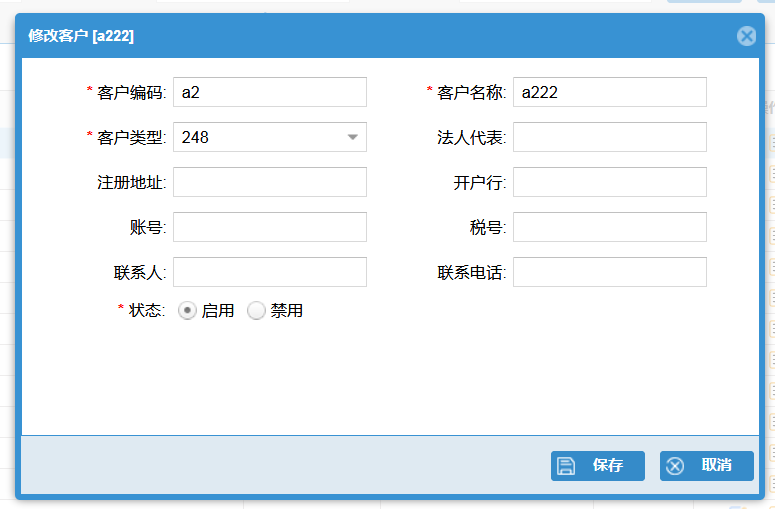Screen dimensions: 775x509
Task: Place cursor in the 税号 field
Action: (x=609, y=227)
